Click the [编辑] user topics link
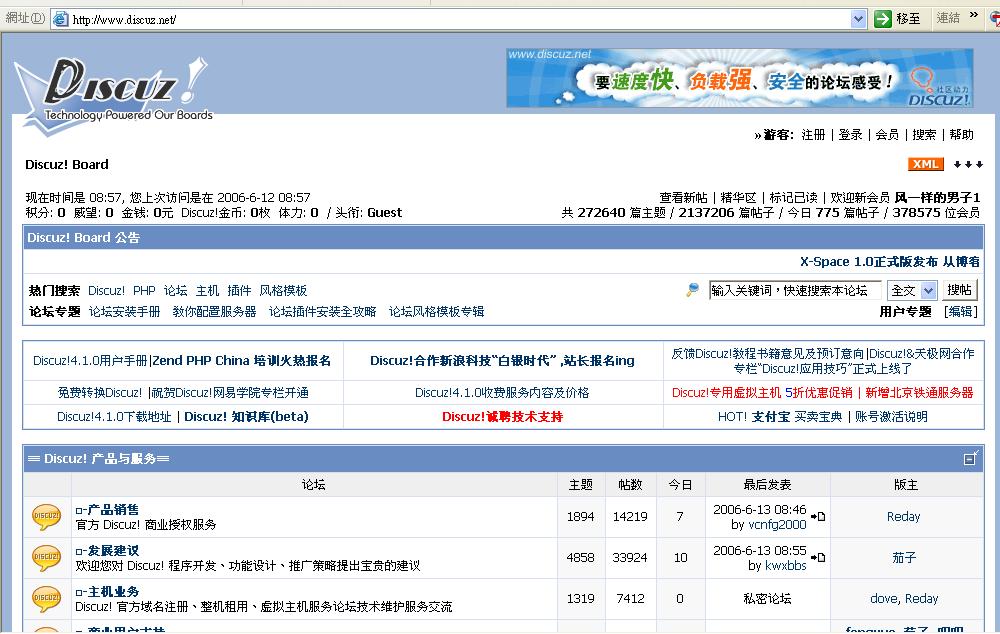1000x634 pixels. (x=960, y=312)
